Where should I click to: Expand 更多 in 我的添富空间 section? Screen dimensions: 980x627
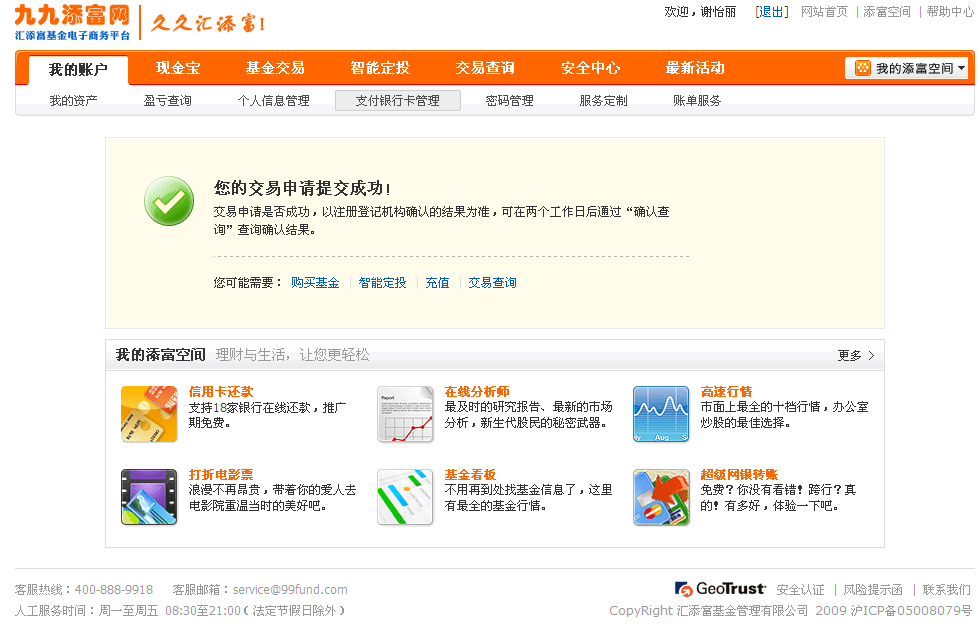click(855, 355)
